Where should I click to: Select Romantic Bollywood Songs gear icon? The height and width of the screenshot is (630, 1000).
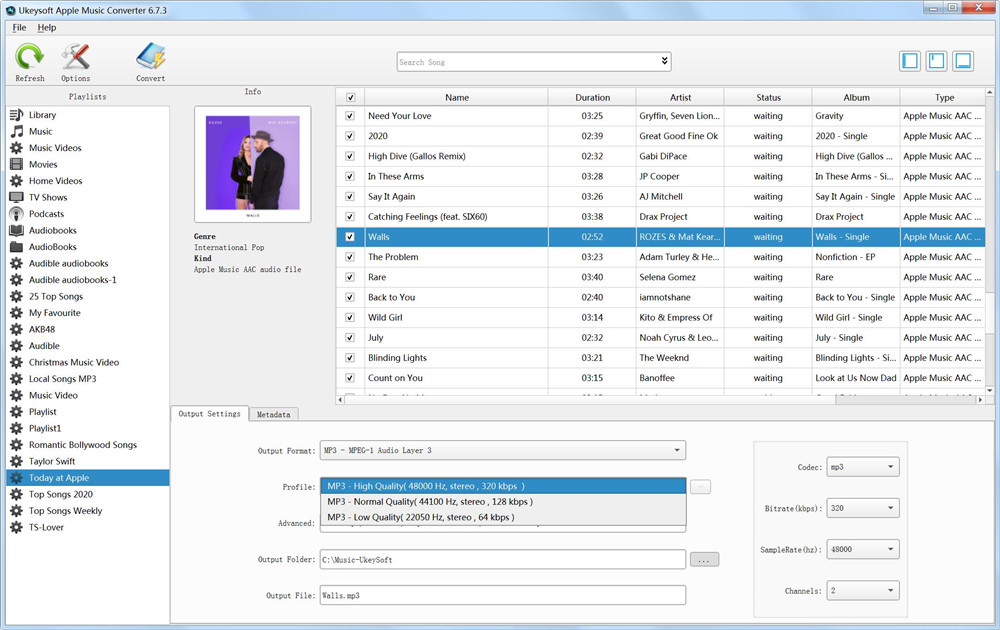17,445
